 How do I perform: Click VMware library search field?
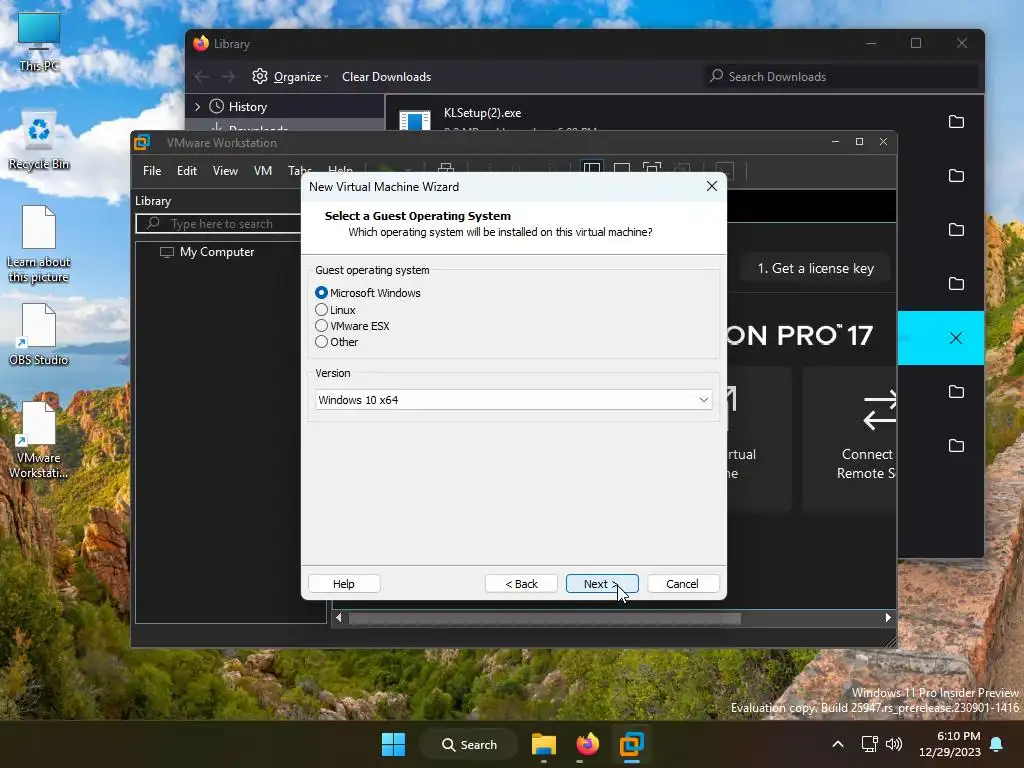tap(219, 223)
